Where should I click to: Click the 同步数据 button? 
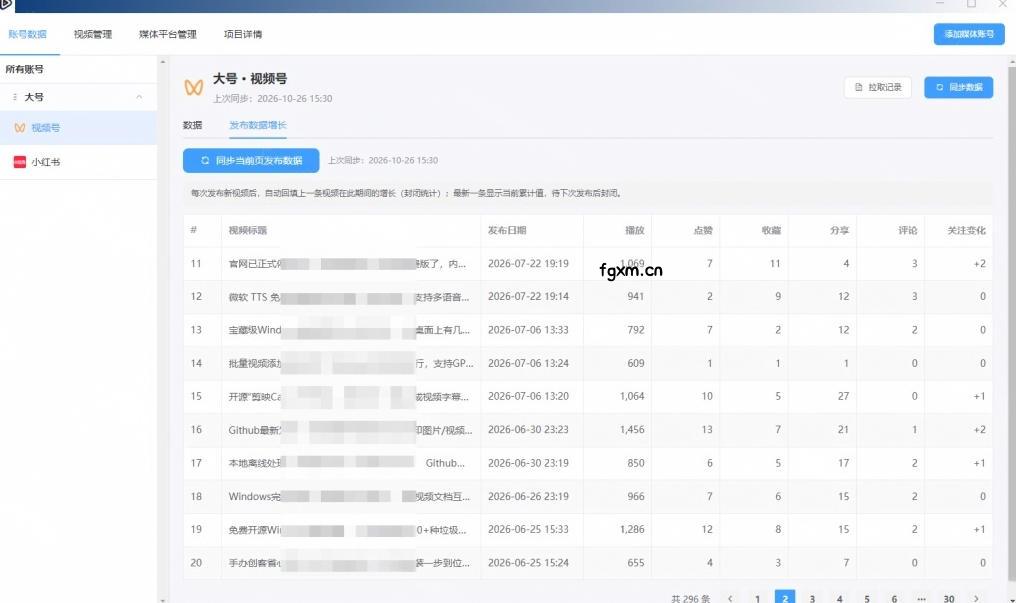[x=958, y=87]
